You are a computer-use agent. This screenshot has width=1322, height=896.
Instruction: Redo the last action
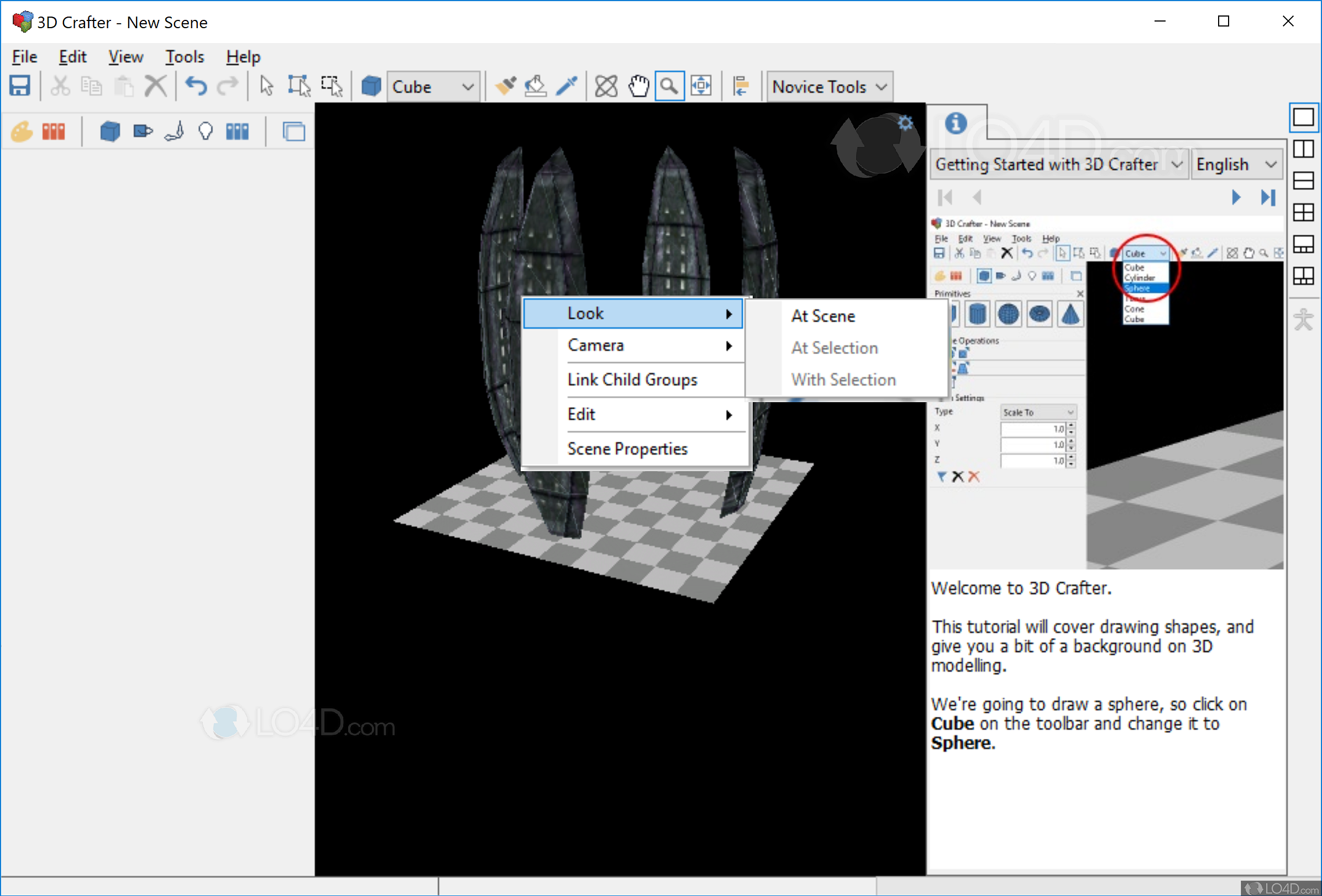click(227, 85)
